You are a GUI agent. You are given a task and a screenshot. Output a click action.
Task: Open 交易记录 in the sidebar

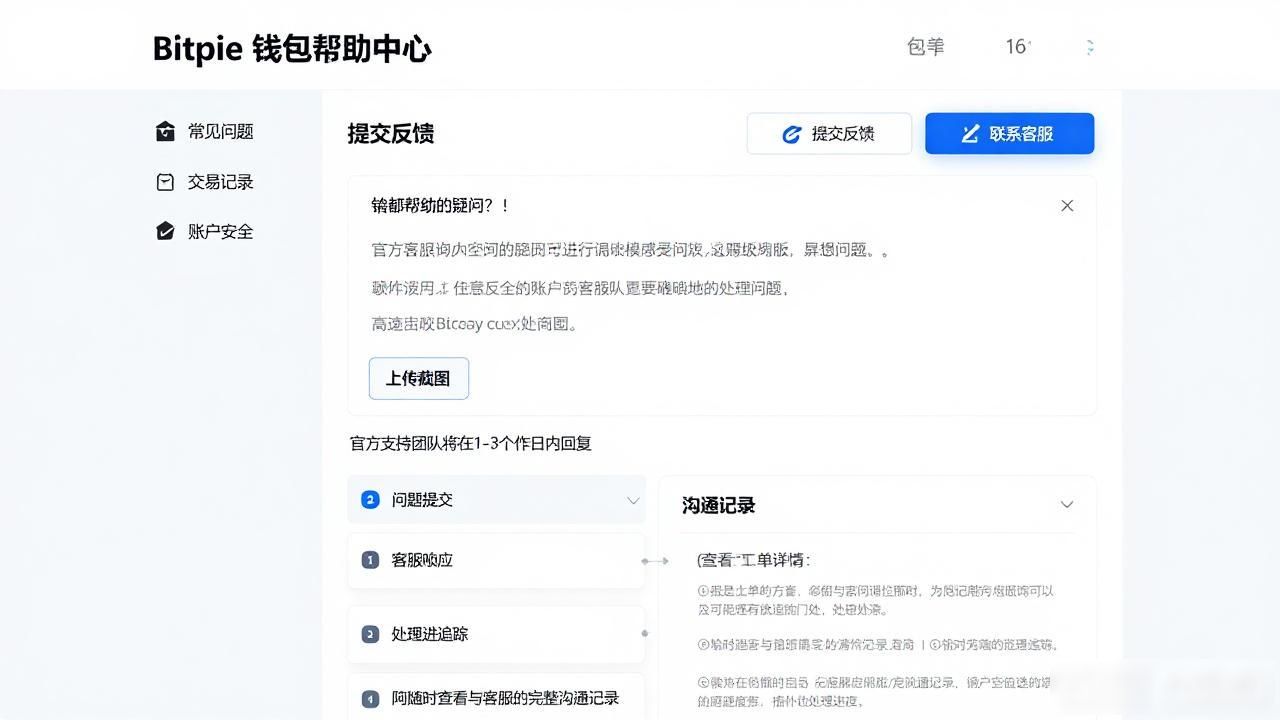tap(204, 182)
